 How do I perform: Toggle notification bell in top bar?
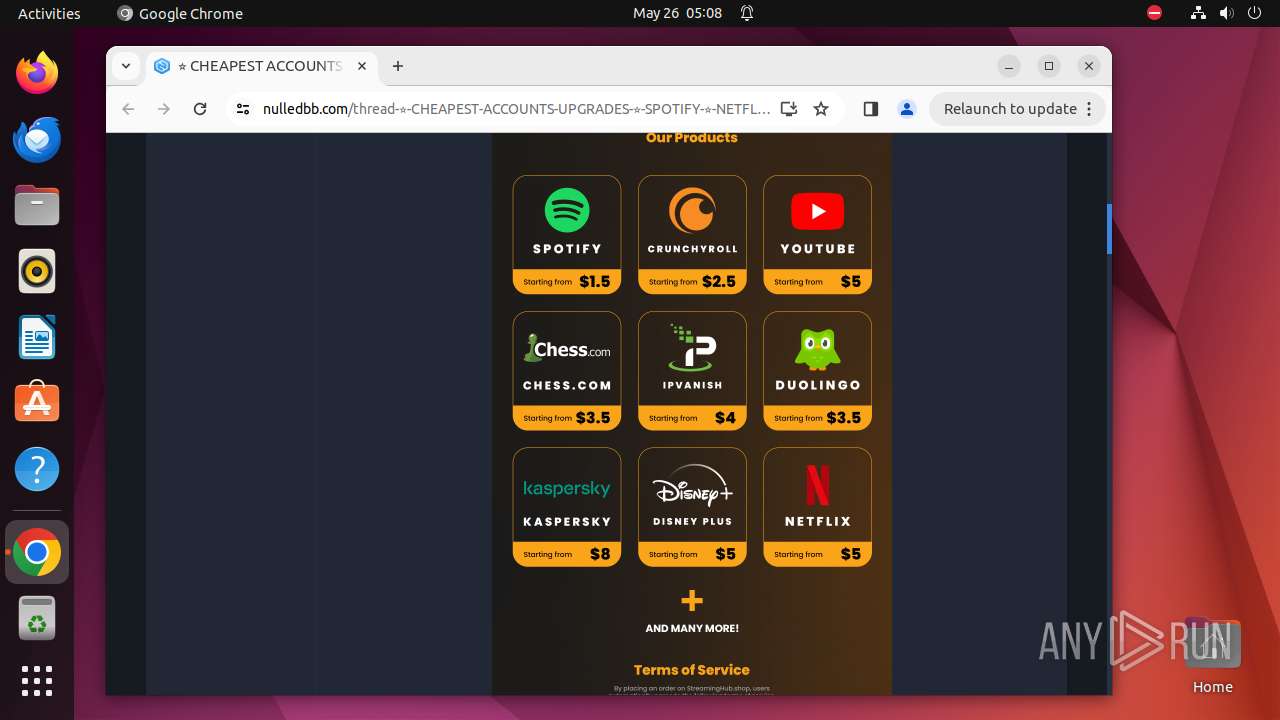click(x=747, y=13)
